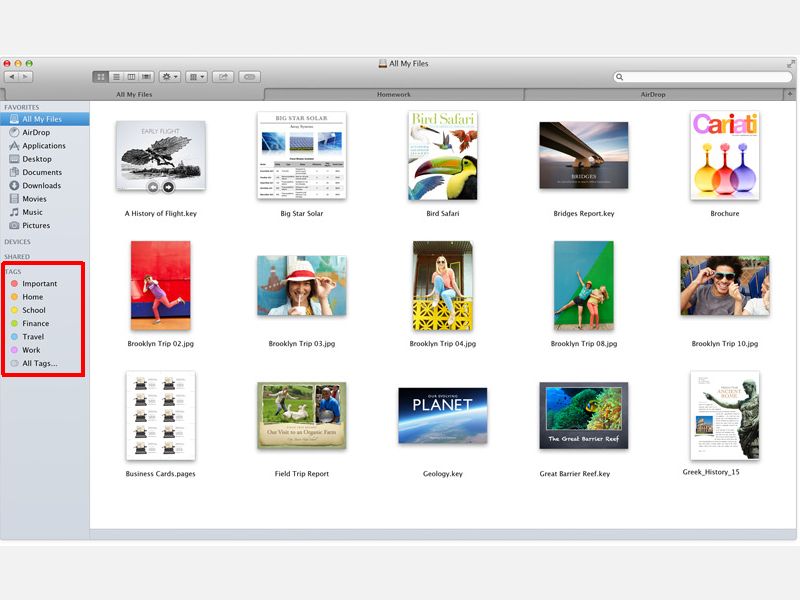The height and width of the screenshot is (600, 800).
Task: Open the Action gear dropdown
Action: point(169,77)
